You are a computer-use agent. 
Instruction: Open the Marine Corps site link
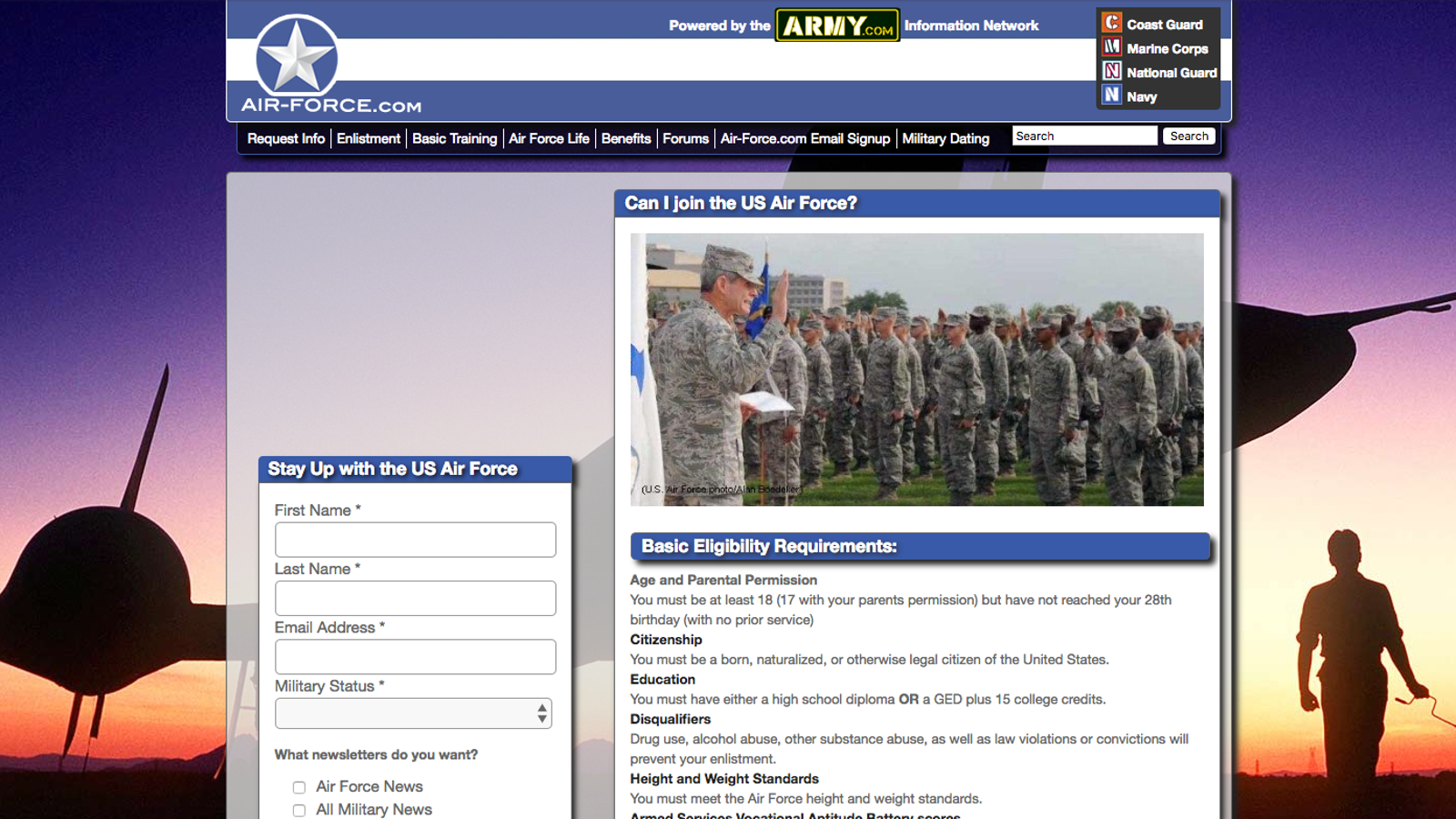tap(1168, 48)
